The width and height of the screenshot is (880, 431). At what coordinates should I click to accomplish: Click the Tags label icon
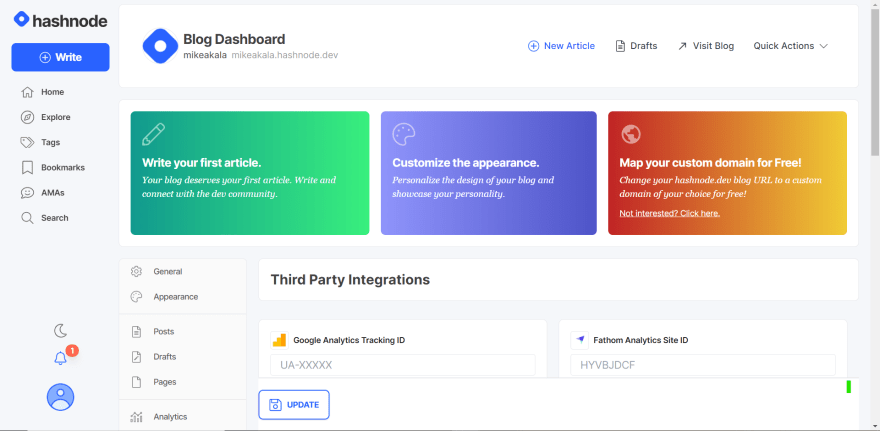(27, 143)
